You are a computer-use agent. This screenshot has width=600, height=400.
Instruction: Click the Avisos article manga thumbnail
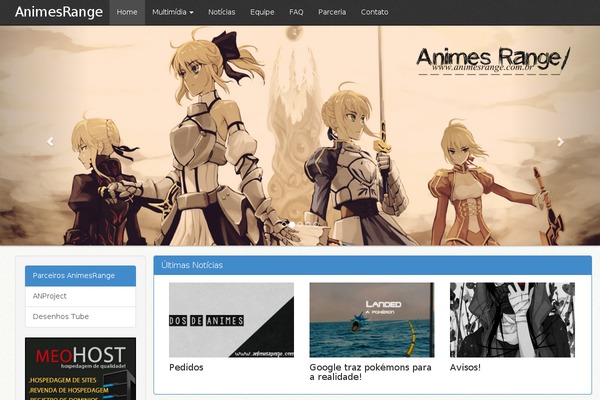(512, 320)
